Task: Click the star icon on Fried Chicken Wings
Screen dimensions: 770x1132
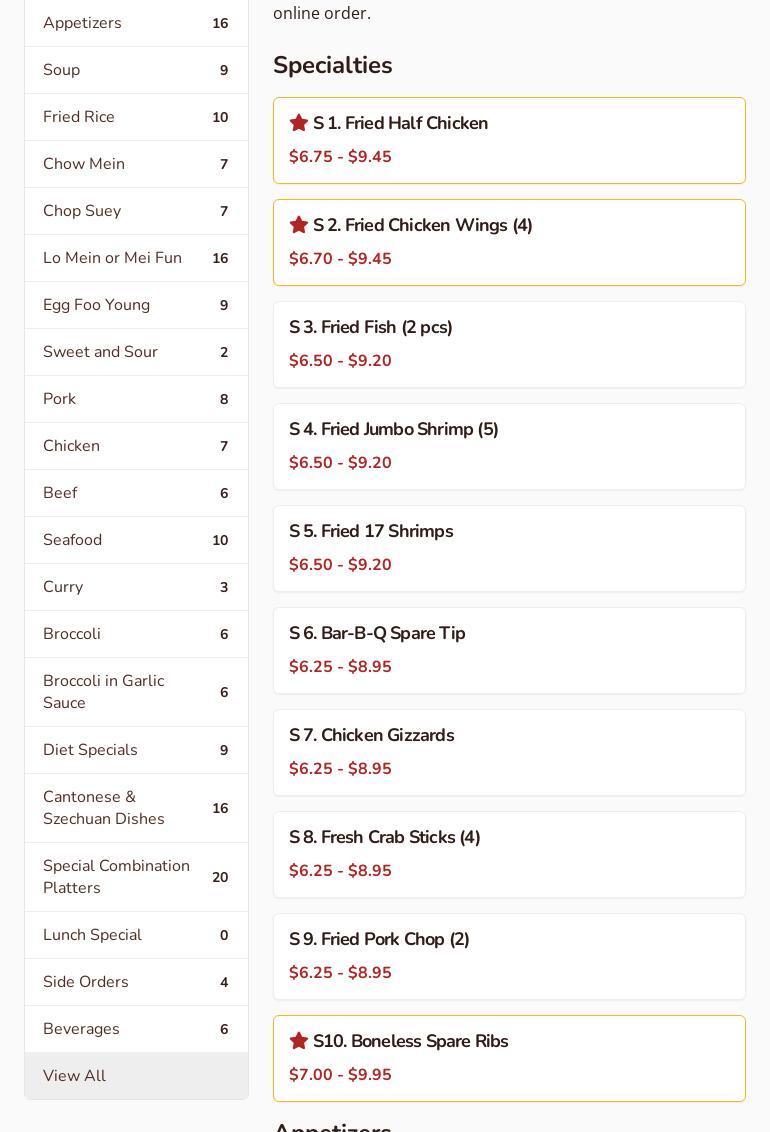Action: (298, 225)
